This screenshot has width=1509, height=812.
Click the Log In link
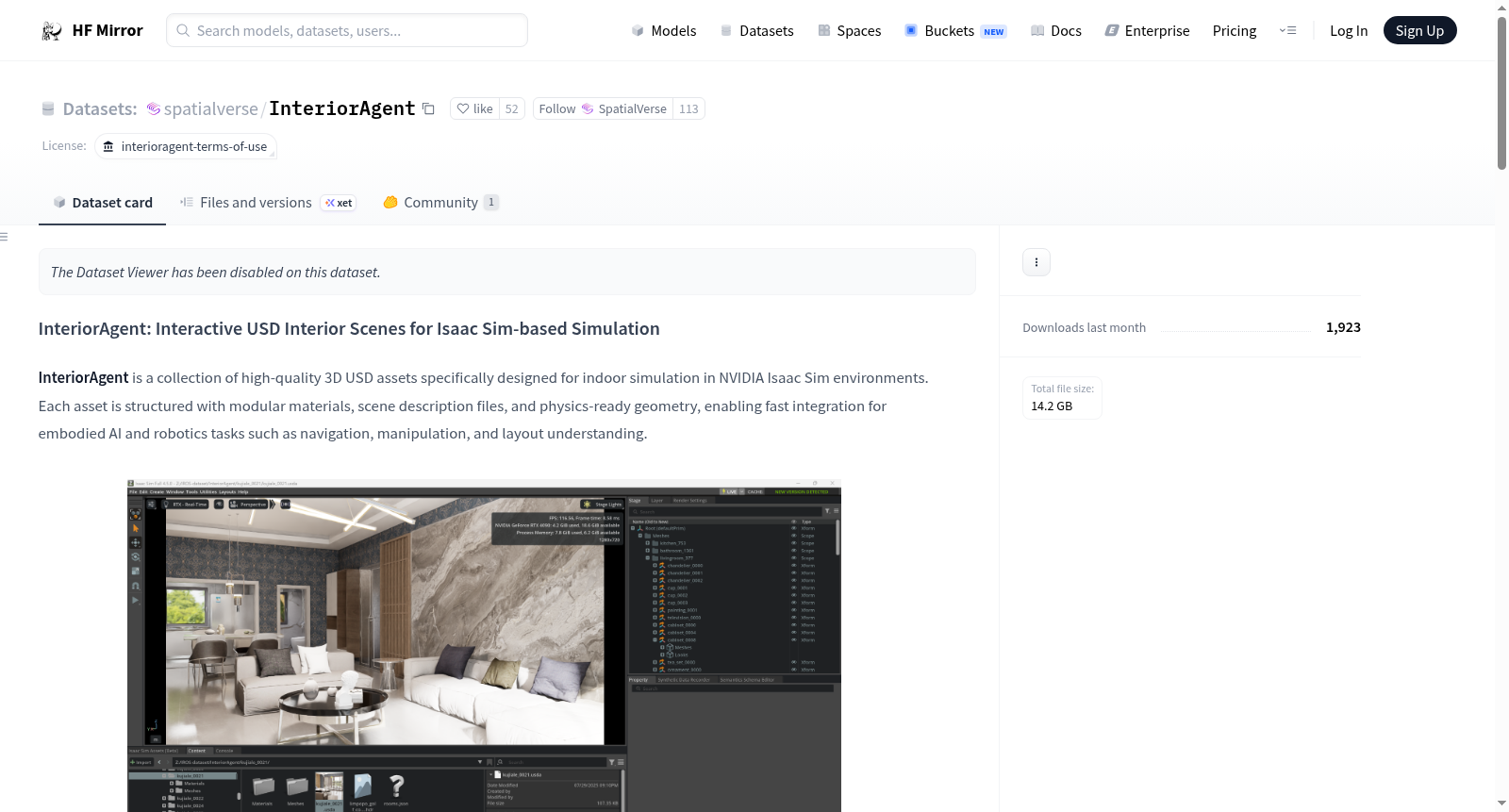tap(1349, 31)
